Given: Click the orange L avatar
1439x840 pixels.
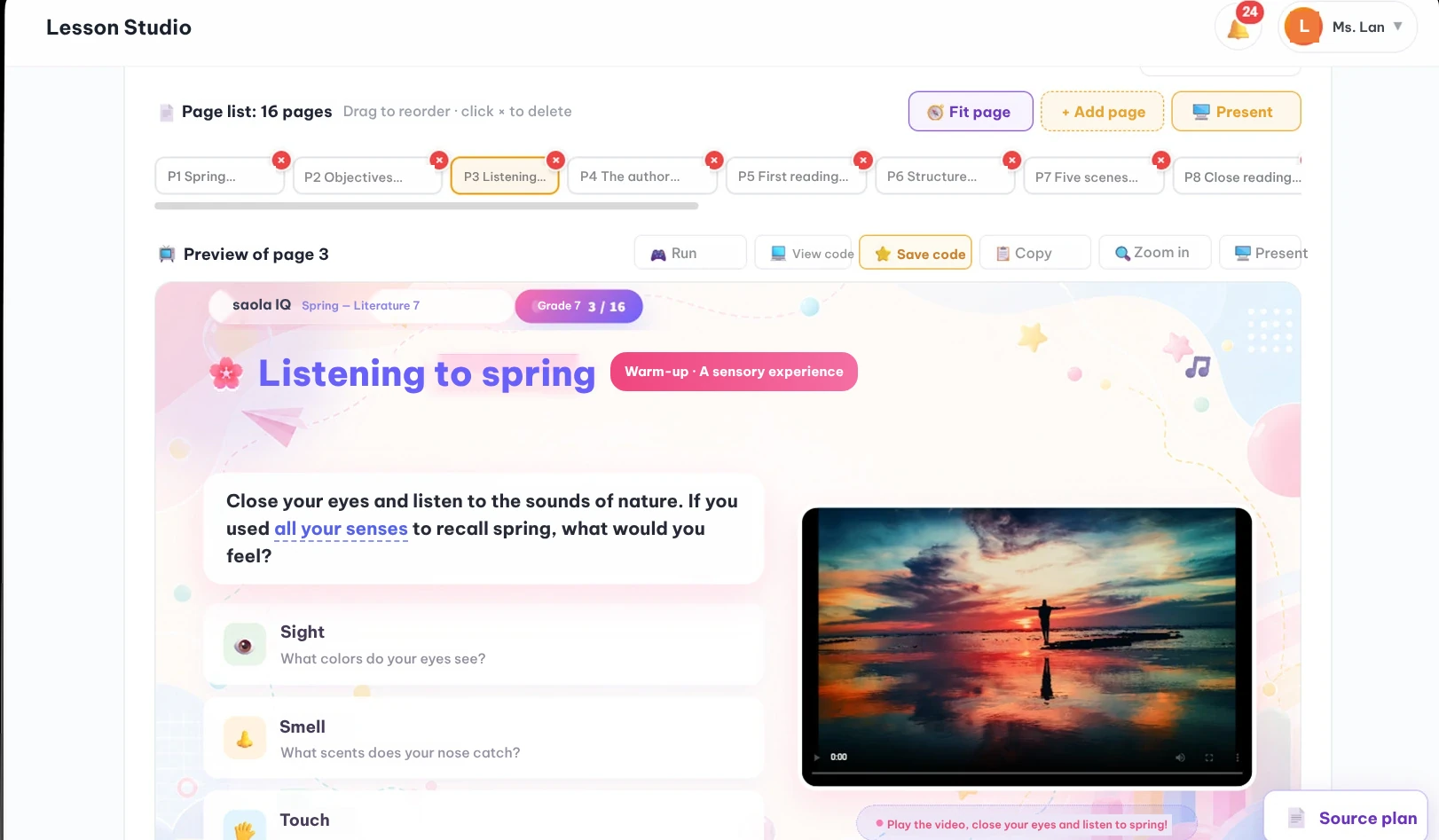Looking at the screenshot, I should (x=1303, y=27).
